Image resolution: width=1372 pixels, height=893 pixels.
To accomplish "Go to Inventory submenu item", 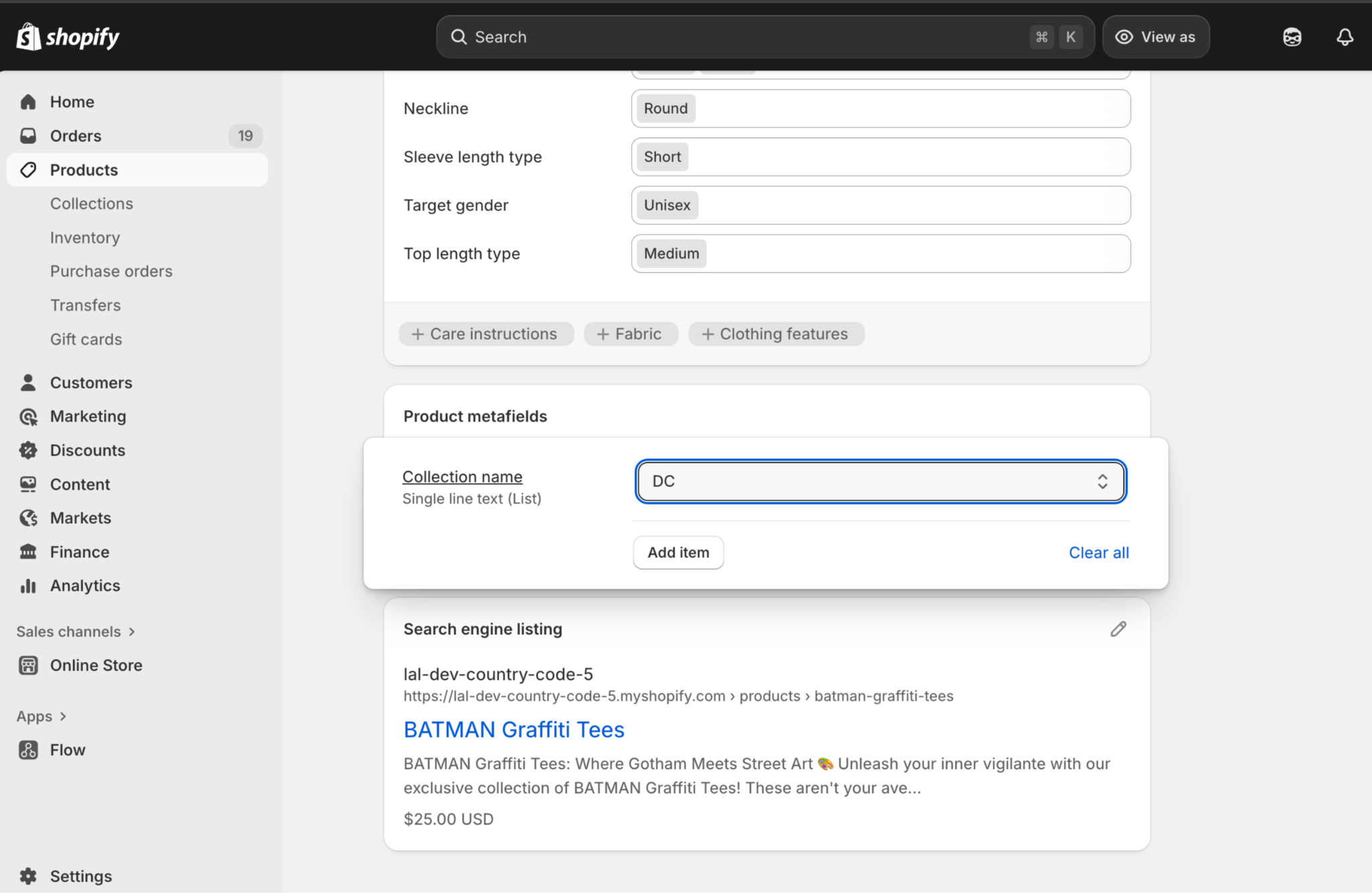I will click(84, 238).
